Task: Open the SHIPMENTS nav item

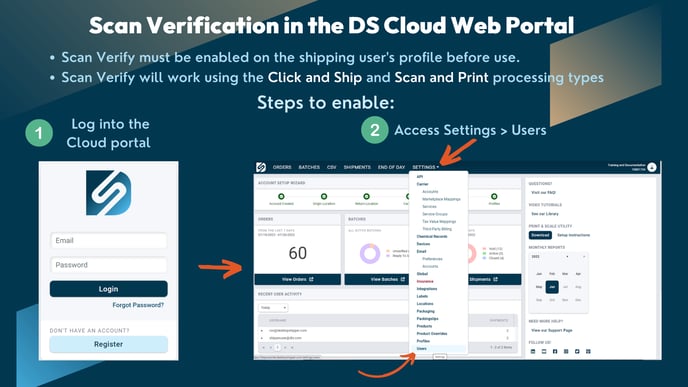Action: click(x=357, y=167)
